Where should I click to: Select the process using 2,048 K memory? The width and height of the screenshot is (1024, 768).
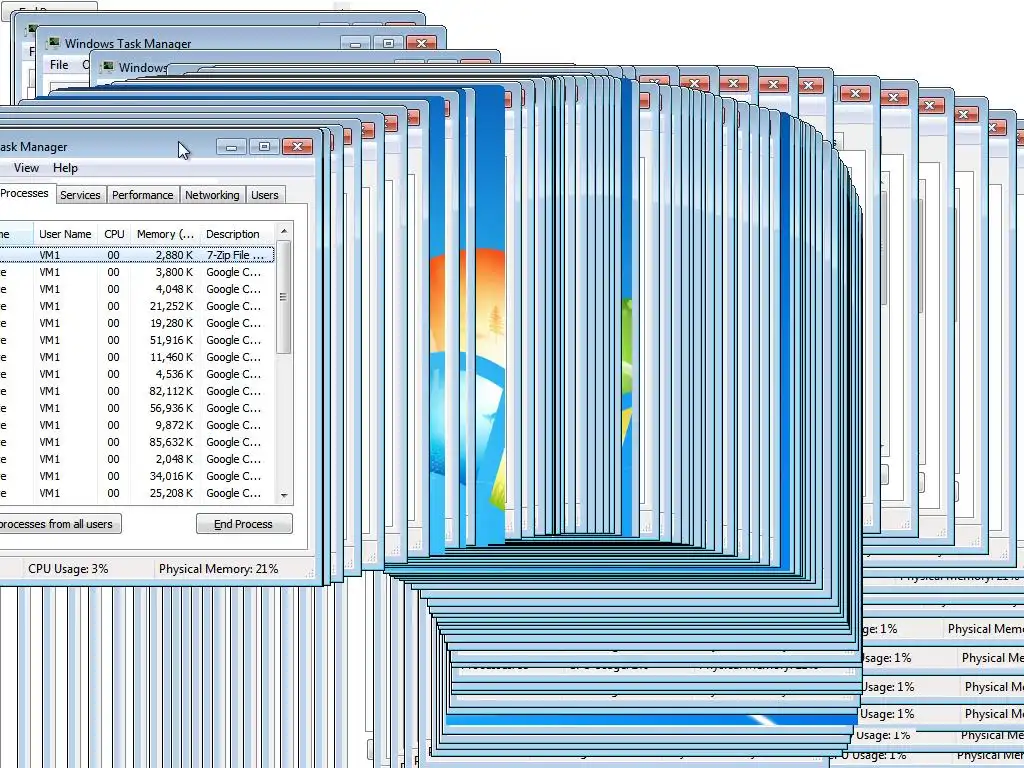coord(136,459)
